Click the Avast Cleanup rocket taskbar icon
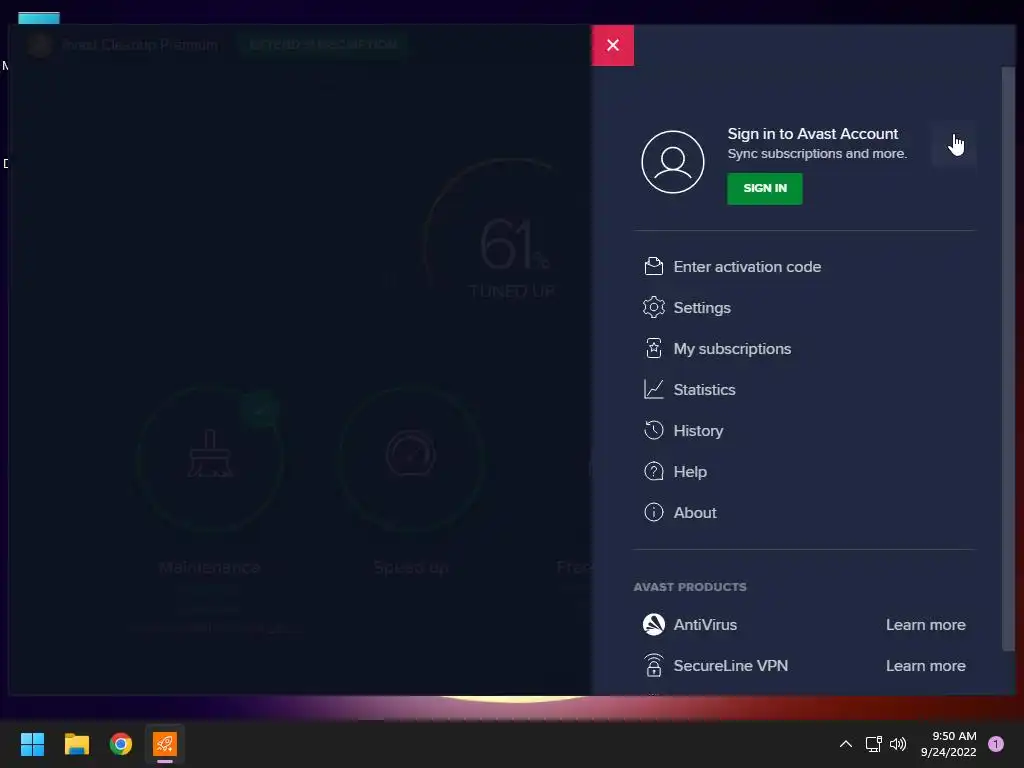Screen dimensions: 1024x768 coord(165,744)
